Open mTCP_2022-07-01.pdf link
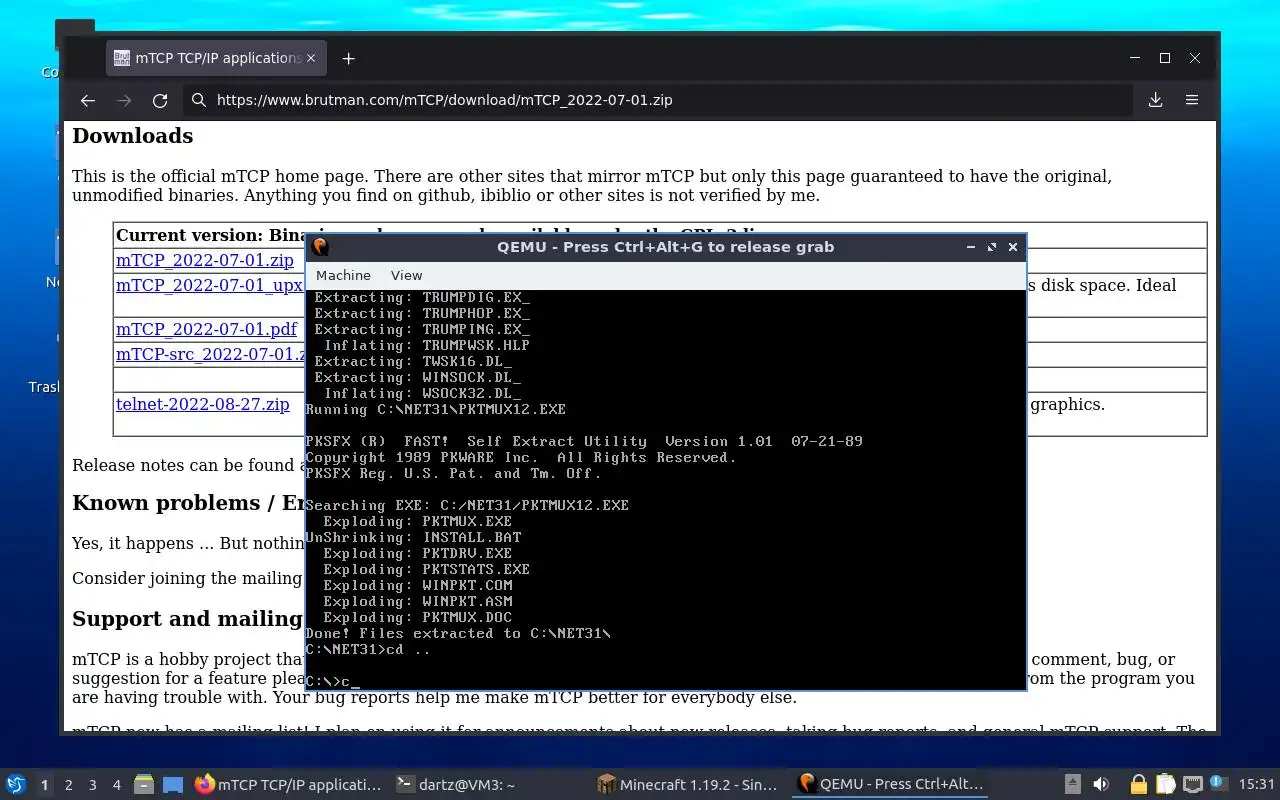Image resolution: width=1280 pixels, height=800 pixels. pyautogui.click(x=206, y=329)
